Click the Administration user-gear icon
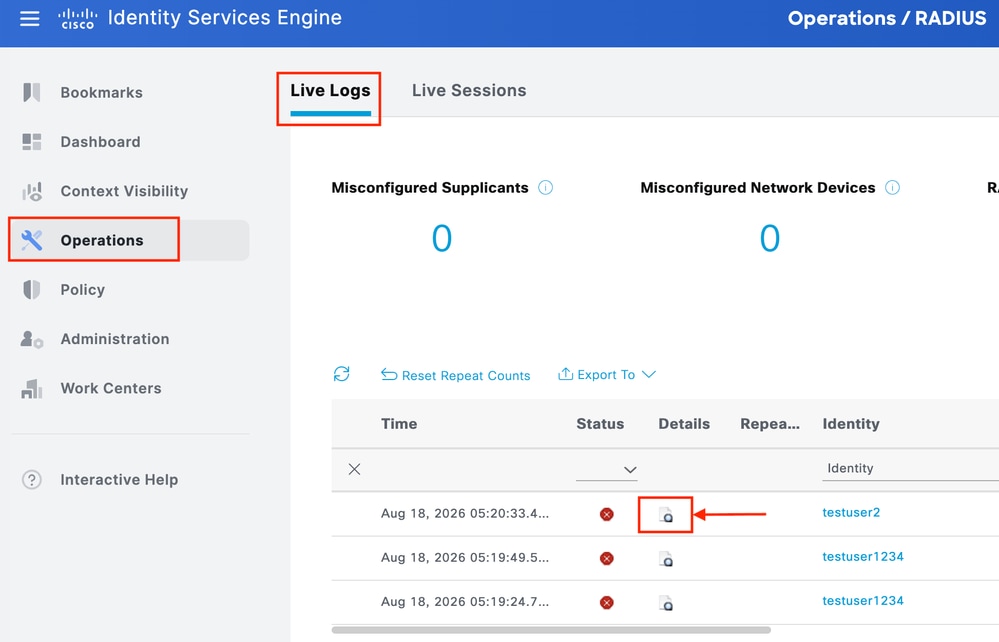 click(x=31, y=339)
